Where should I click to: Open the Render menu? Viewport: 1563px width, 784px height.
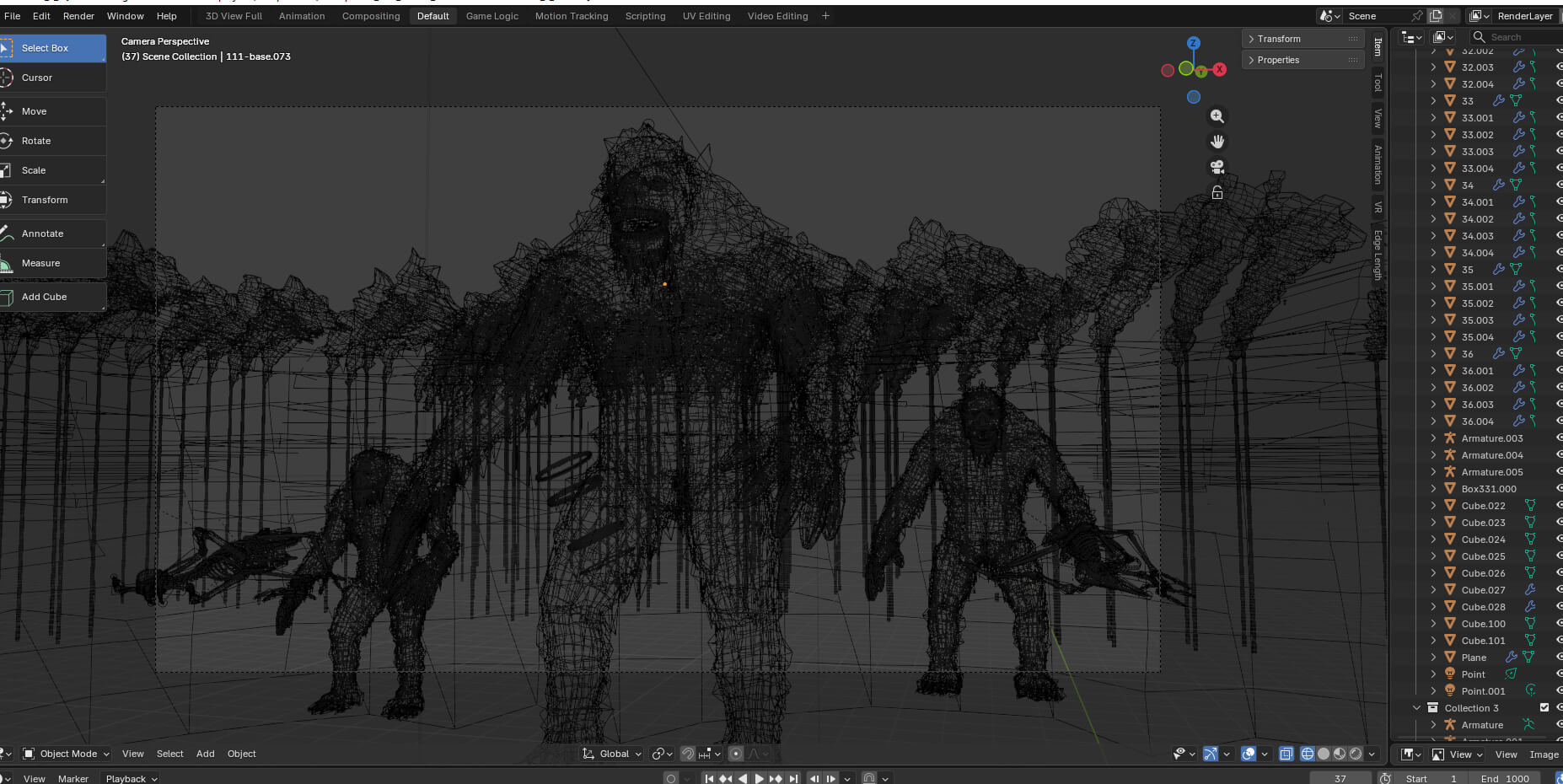point(78,16)
